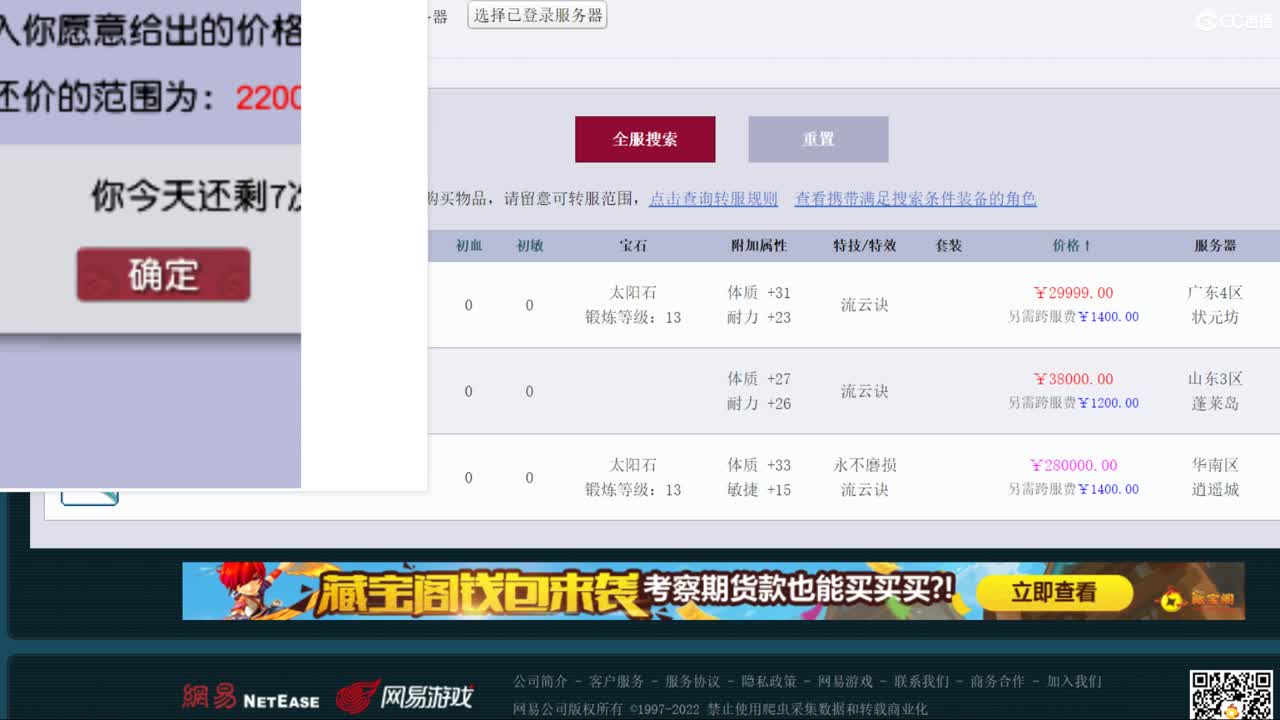Open 选择已登录服务器 server picker
Screen dimensions: 1280x720
tap(537, 16)
